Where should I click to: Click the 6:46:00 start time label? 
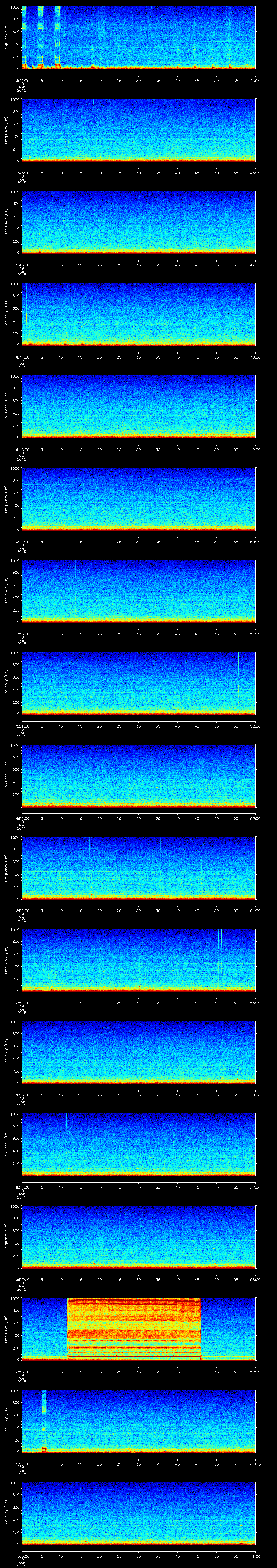tap(22, 265)
